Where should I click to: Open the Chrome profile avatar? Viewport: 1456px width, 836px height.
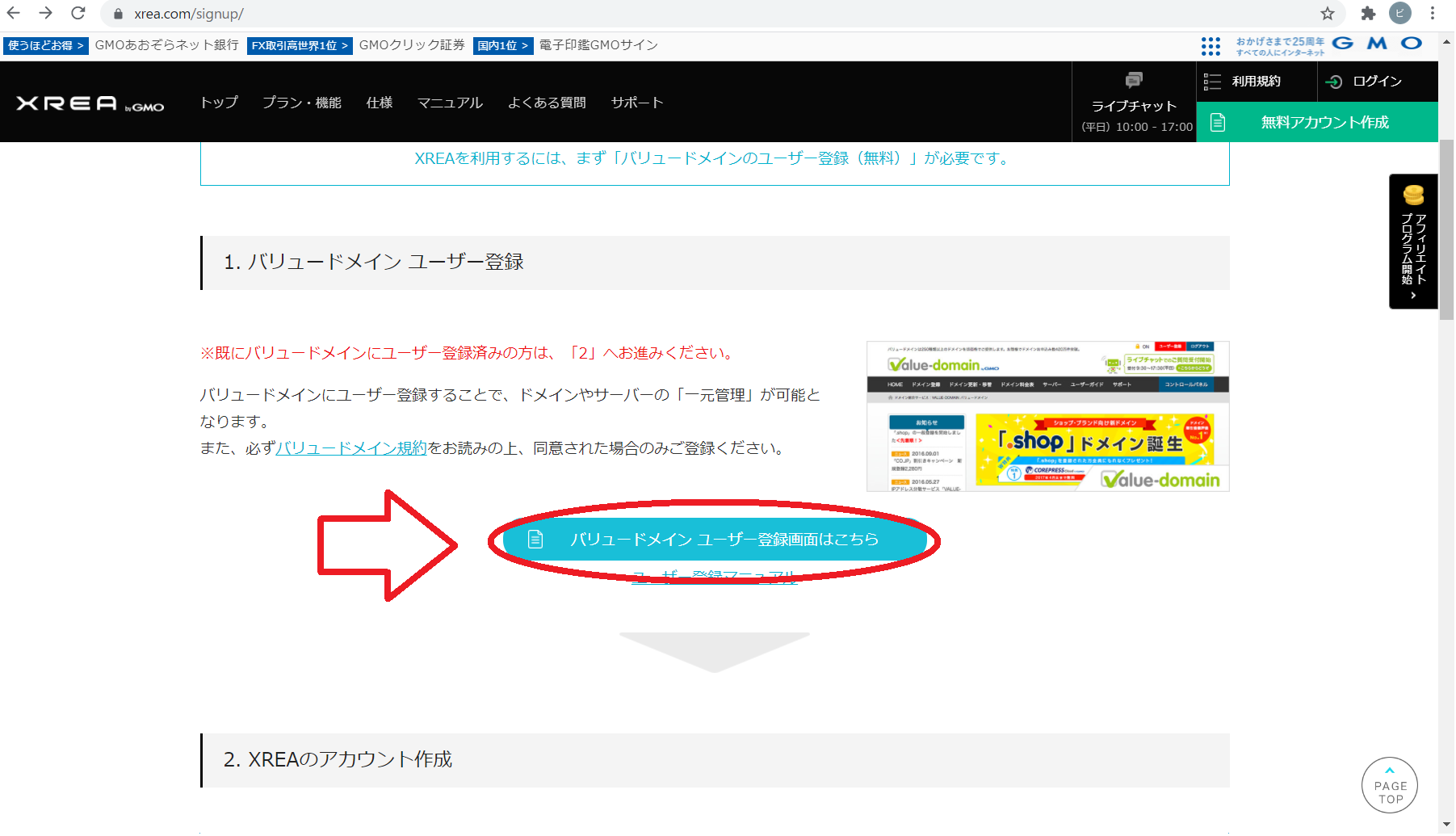(1400, 13)
